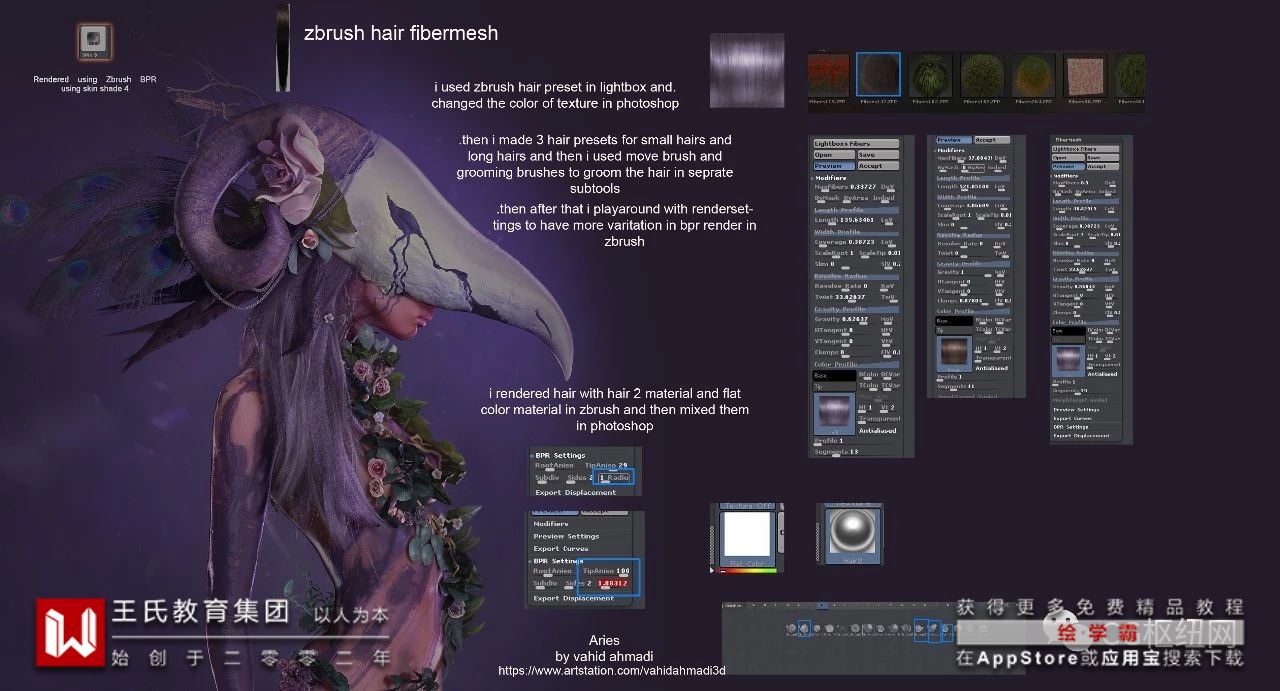Viewport: 1280px width, 691px height.
Task: Select the Hair2 material sphere icon
Action: (x=853, y=536)
